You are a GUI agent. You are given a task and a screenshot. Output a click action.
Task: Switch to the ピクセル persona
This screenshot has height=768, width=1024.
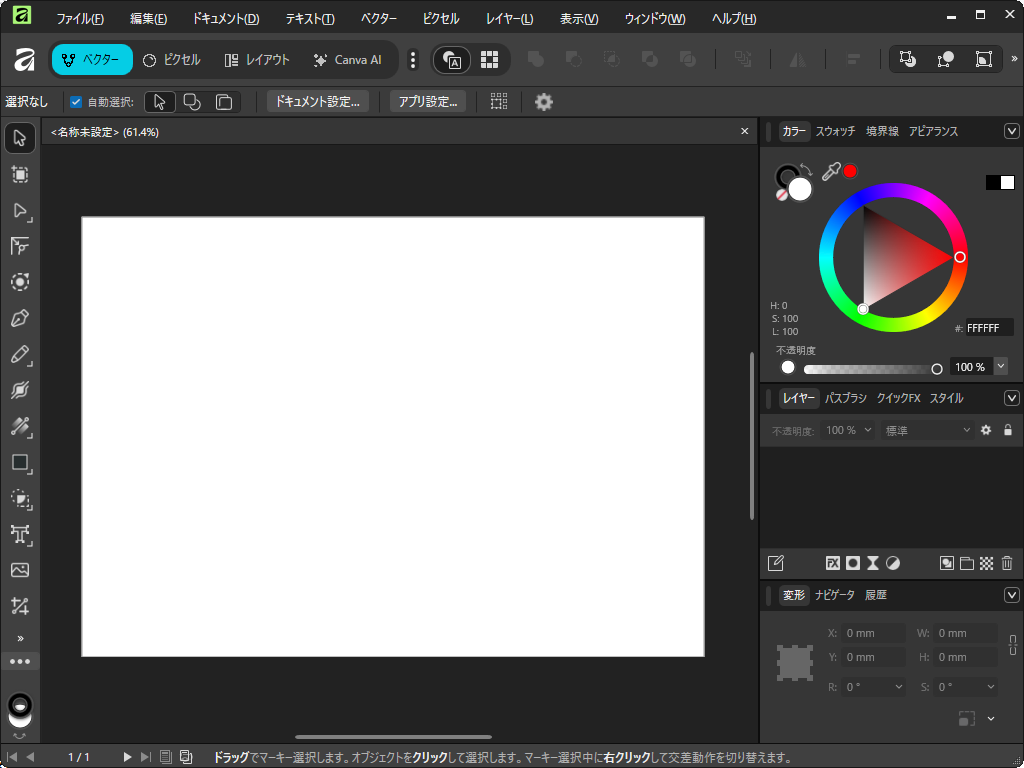171,60
